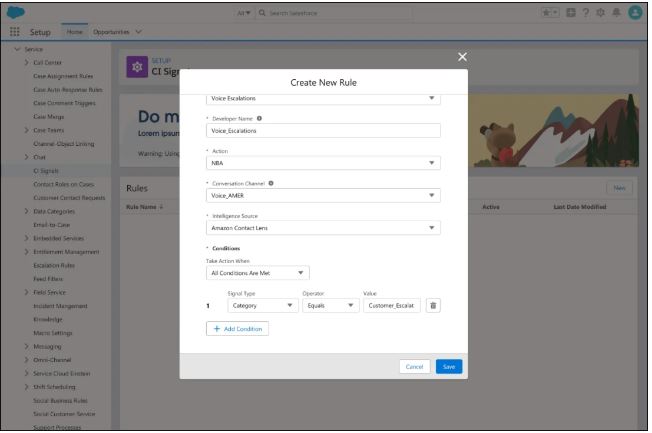This screenshot has width=652, height=433.
Task: Delete condition row 1 with trash icon
Action: tap(433, 306)
